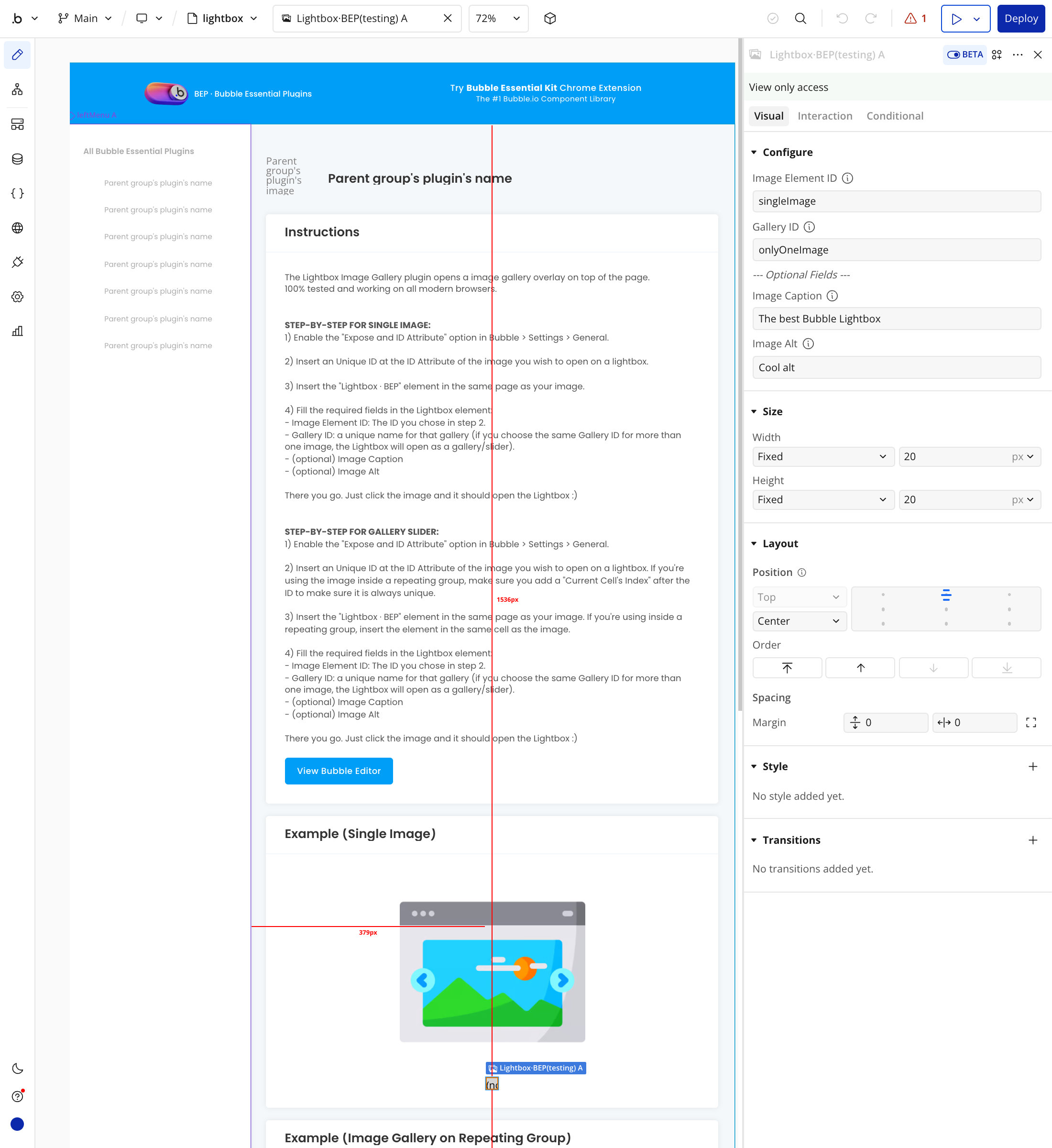Viewport: 1052px width, 1148px height.
Task: Switch to the Visual tab
Action: coord(768,116)
